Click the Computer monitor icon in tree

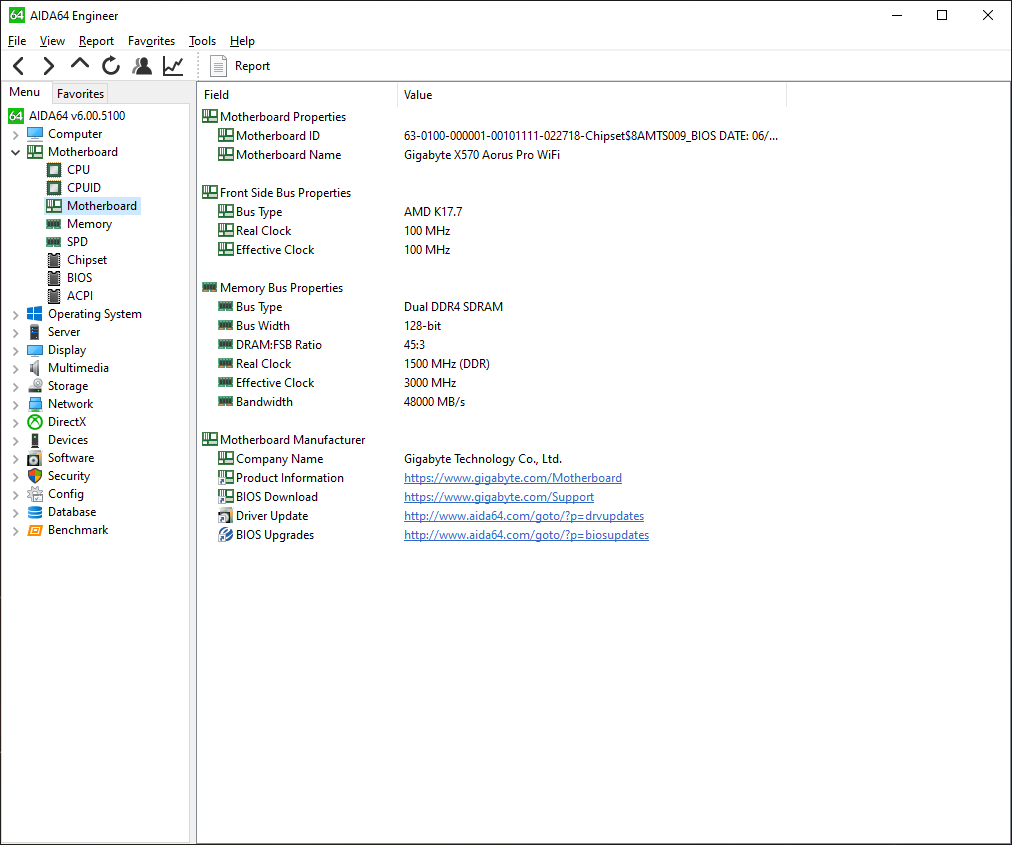tap(35, 134)
